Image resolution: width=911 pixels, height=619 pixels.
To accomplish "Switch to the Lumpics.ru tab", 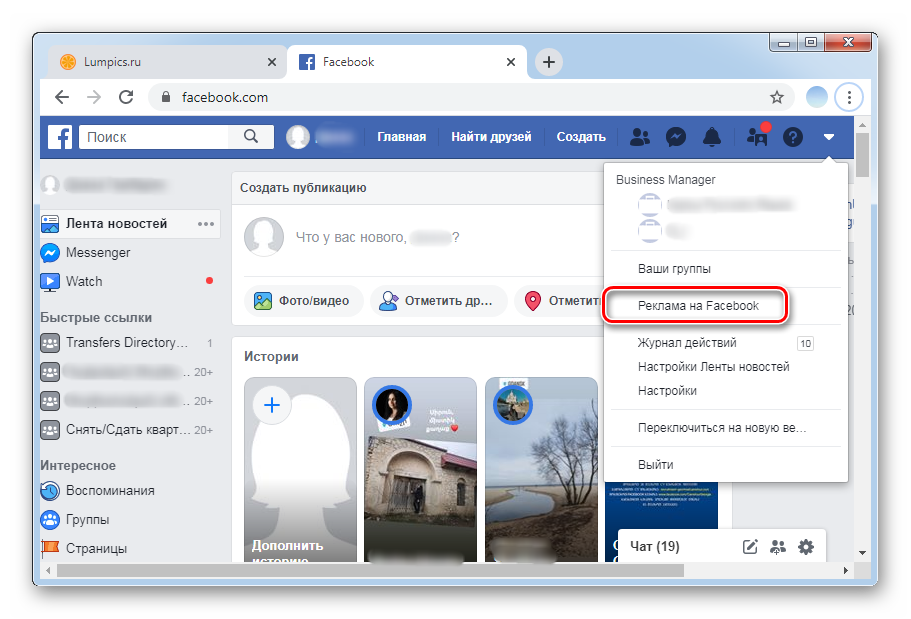I will (x=165, y=62).
